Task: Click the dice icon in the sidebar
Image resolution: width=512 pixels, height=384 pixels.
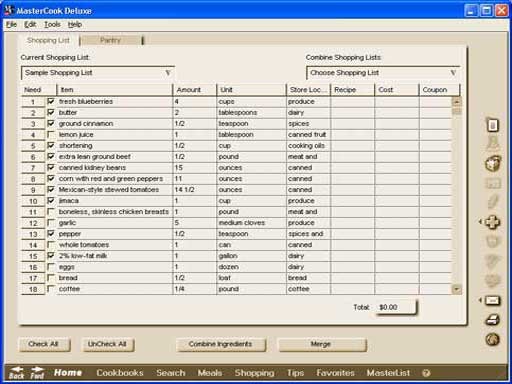Action: pos(492,164)
